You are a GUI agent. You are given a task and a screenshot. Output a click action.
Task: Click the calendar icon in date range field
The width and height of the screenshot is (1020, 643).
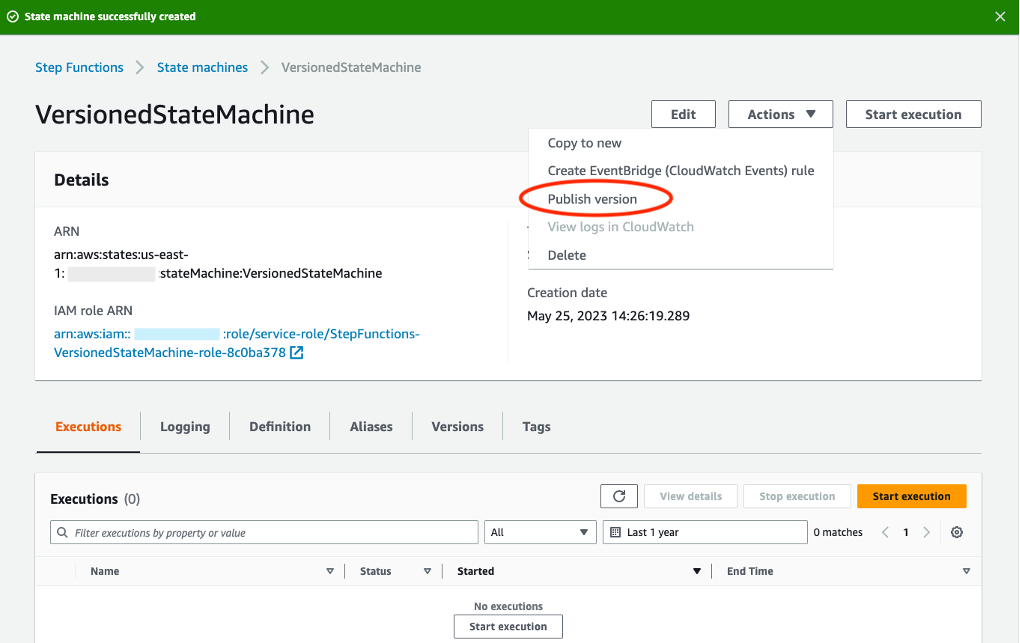615,532
